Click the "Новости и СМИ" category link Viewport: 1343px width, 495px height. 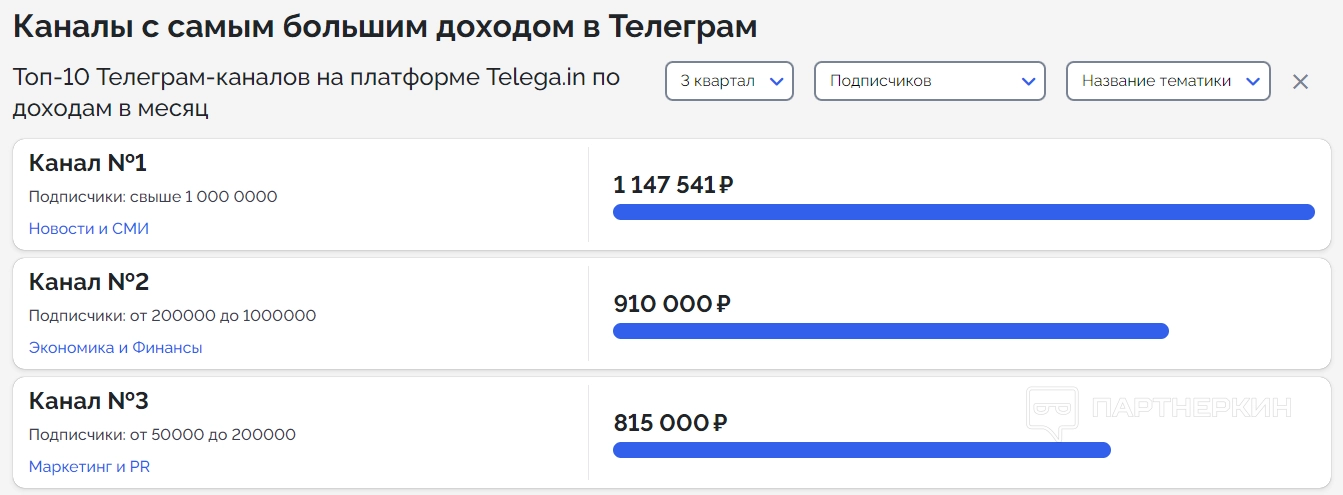point(89,228)
